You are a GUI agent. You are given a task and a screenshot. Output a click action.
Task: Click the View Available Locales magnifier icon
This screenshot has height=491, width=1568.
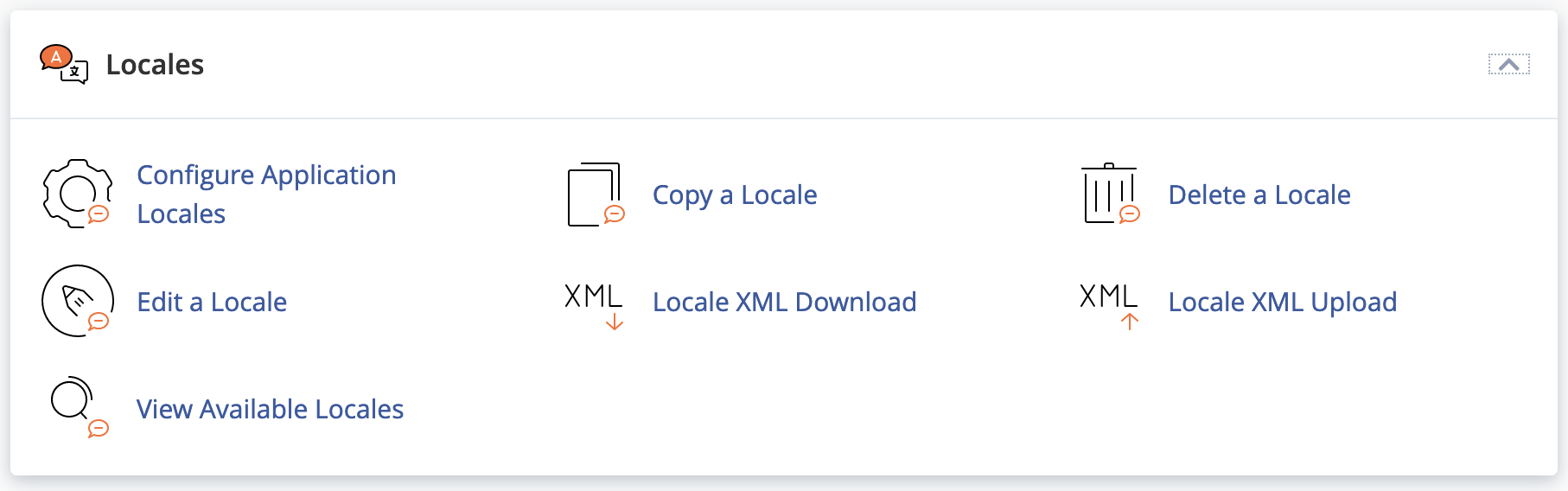[73, 403]
